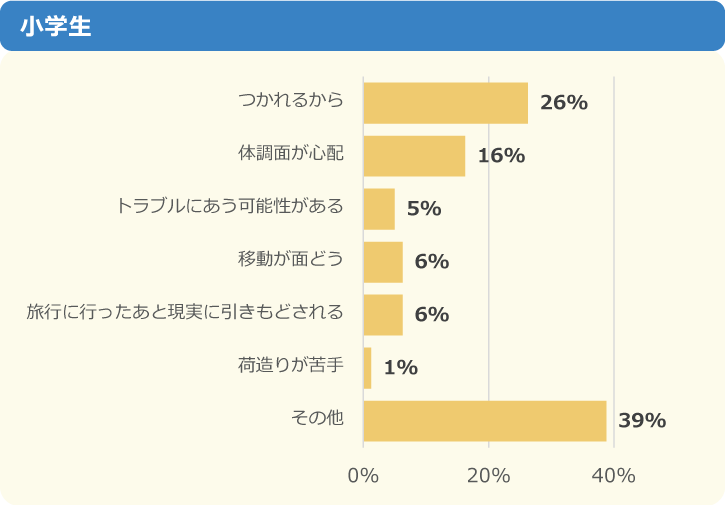Click the 20% axis label
This screenshot has width=725, height=505.
489,476
